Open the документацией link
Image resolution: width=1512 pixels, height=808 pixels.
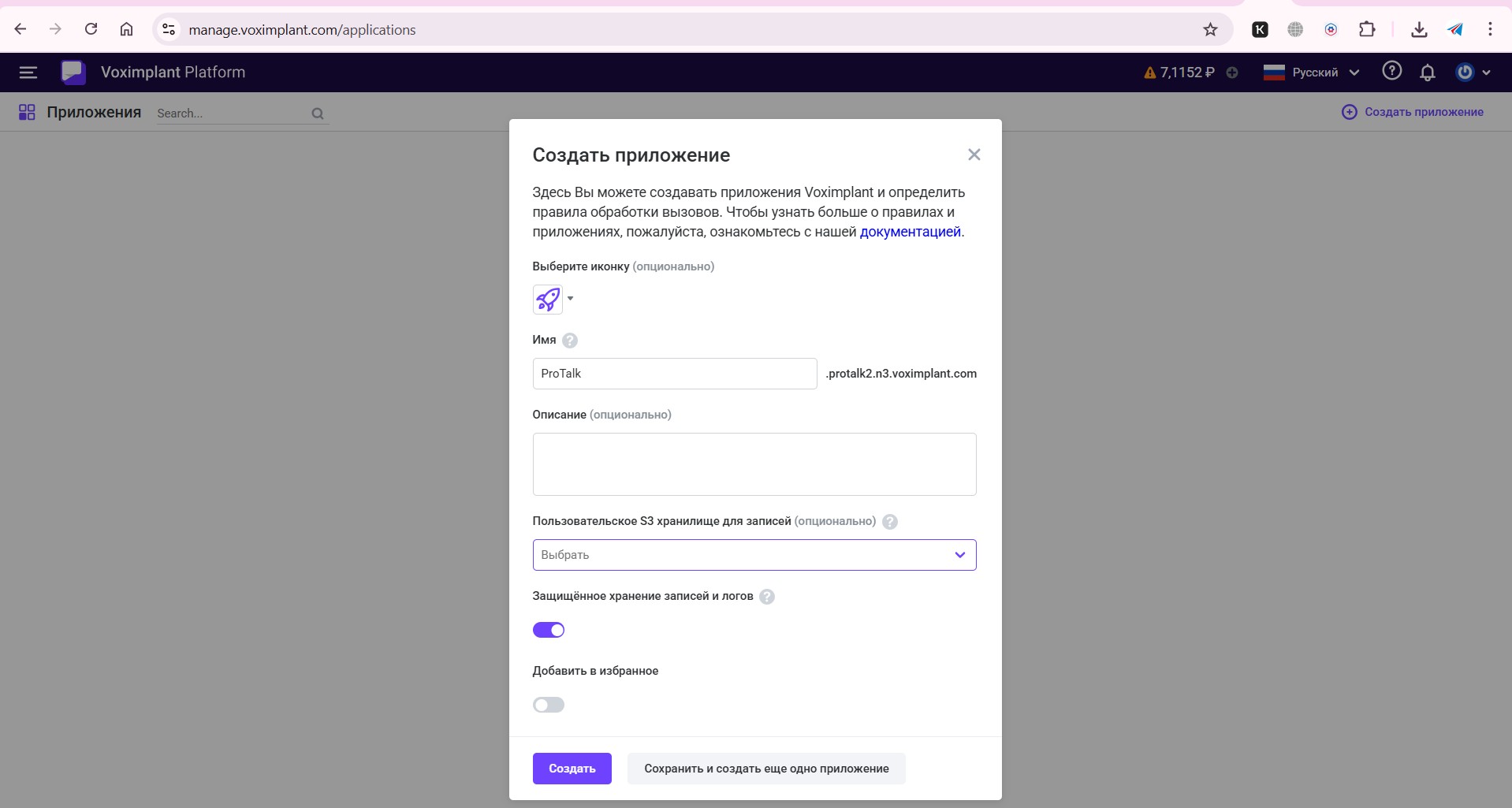(910, 232)
